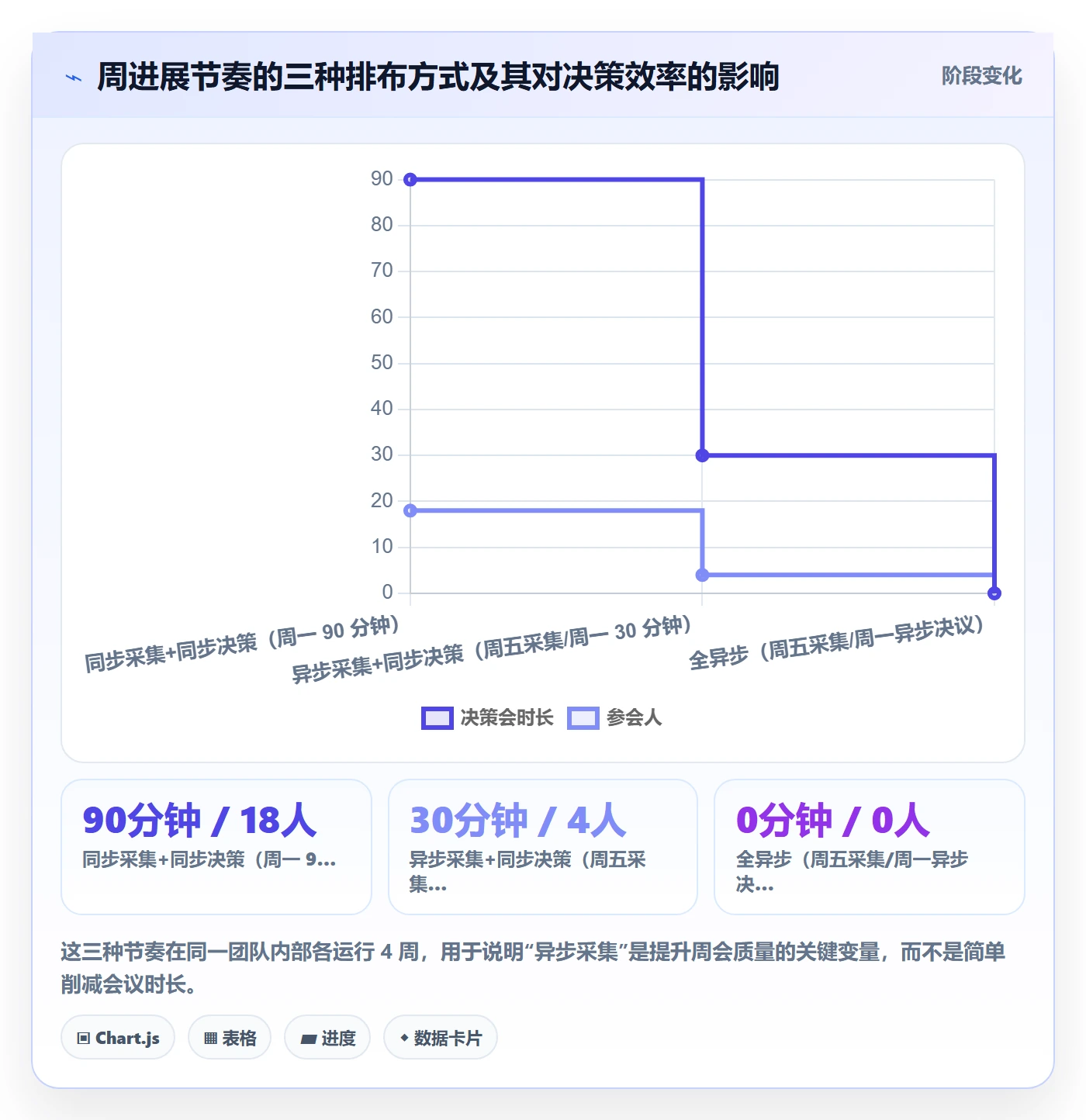The height and width of the screenshot is (1120, 1086).
Task: Click the bar icon in 进度 chip
Action: click(x=308, y=1039)
